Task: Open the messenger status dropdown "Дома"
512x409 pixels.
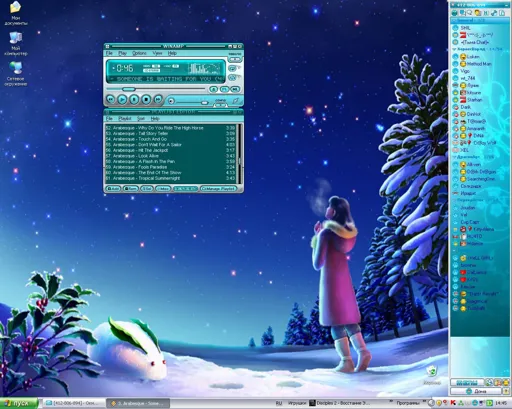Action: [x=476, y=391]
